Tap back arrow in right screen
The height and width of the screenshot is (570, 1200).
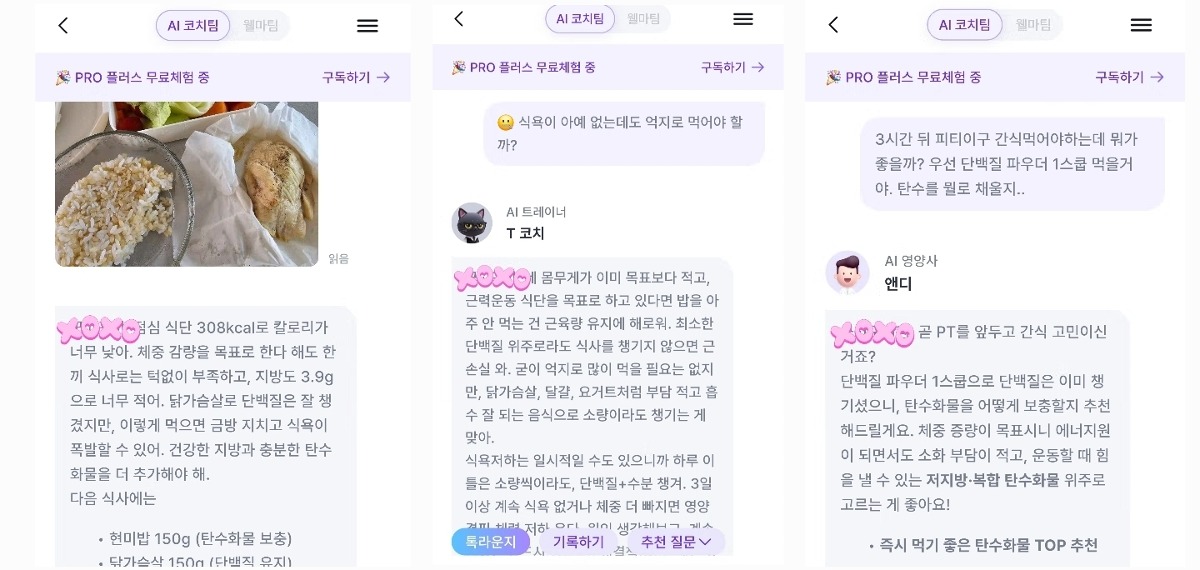pos(833,25)
